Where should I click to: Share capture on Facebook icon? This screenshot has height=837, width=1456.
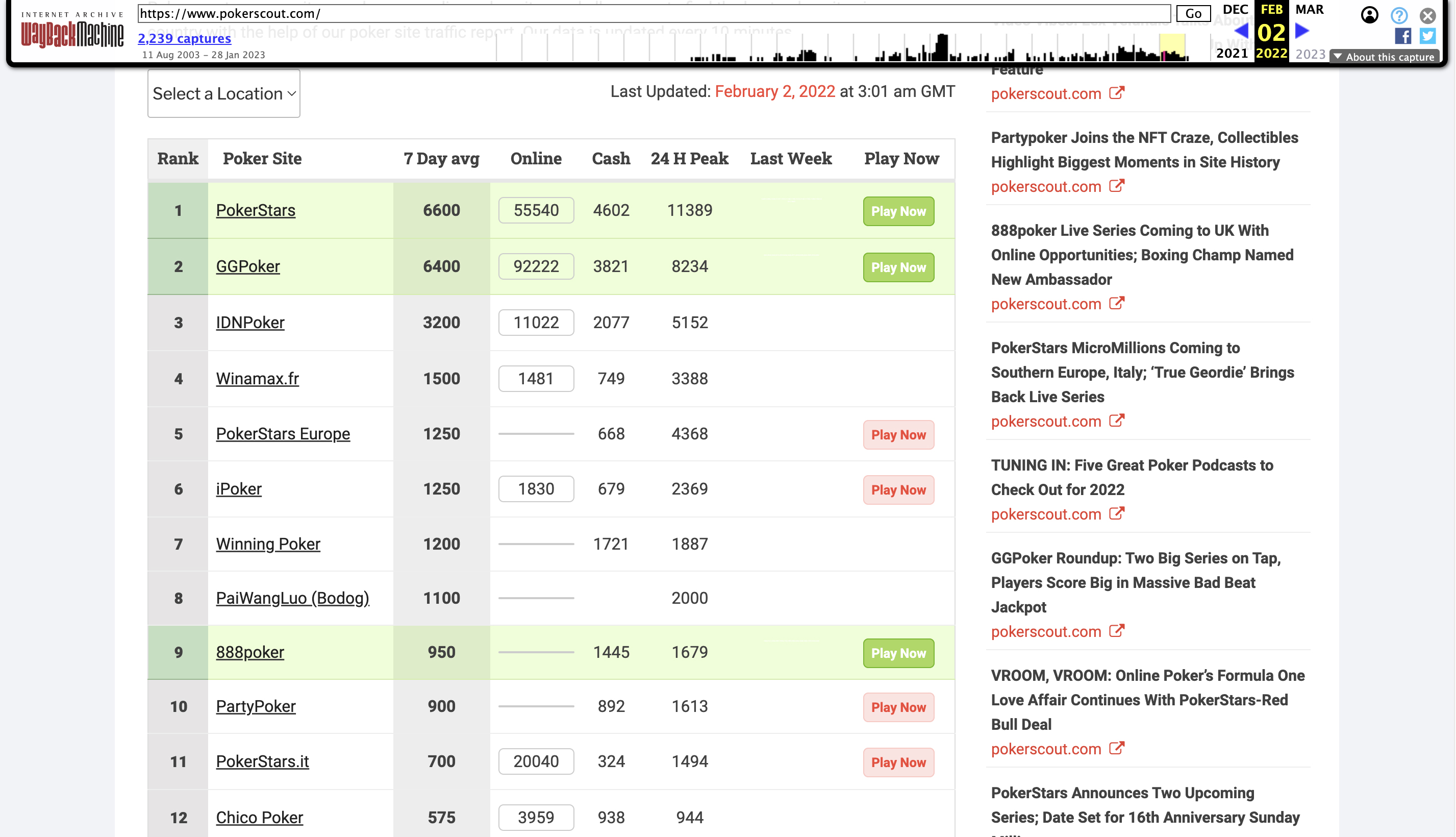click(x=1402, y=36)
